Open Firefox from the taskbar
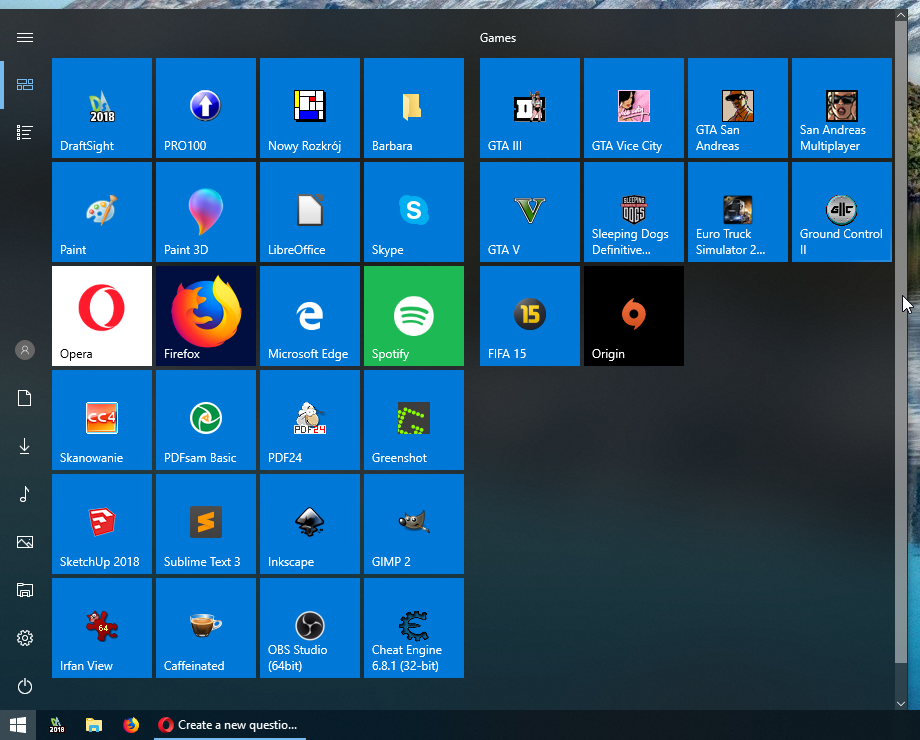Screen dimensions: 920x740 click(x=131, y=725)
